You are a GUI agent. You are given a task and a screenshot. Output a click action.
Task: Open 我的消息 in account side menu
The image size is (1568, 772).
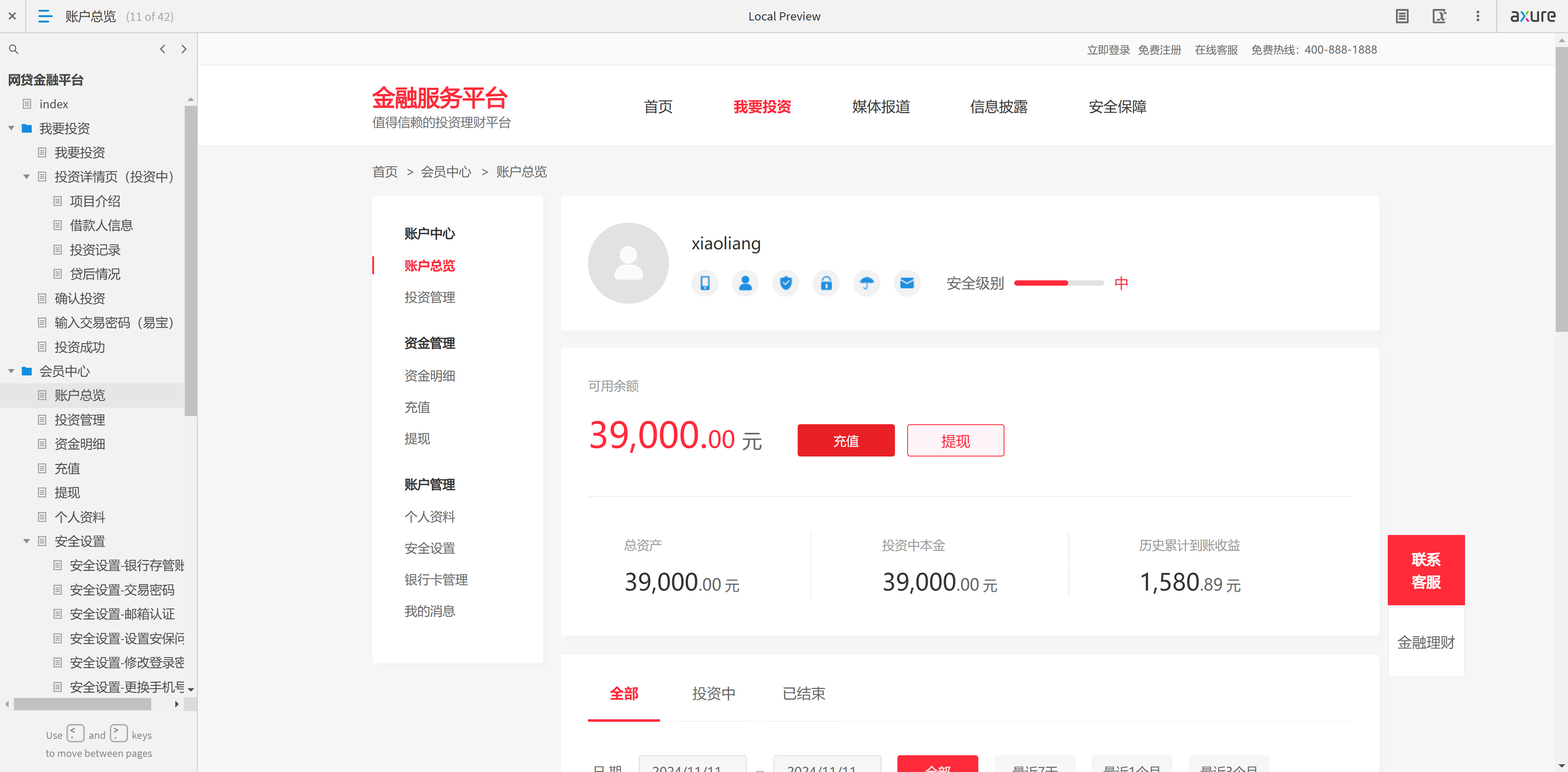pos(430,612)
